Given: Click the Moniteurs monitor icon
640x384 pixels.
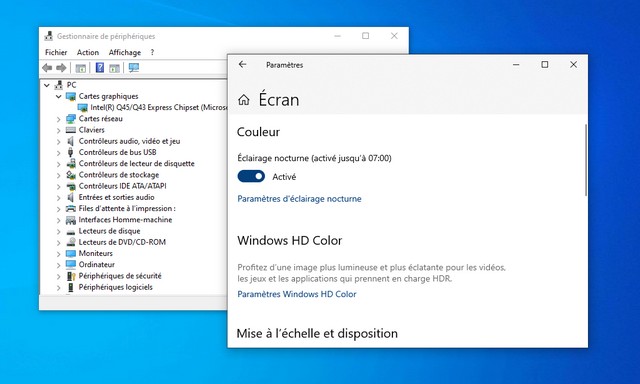Looking at the screenshot, I should 71,253.
